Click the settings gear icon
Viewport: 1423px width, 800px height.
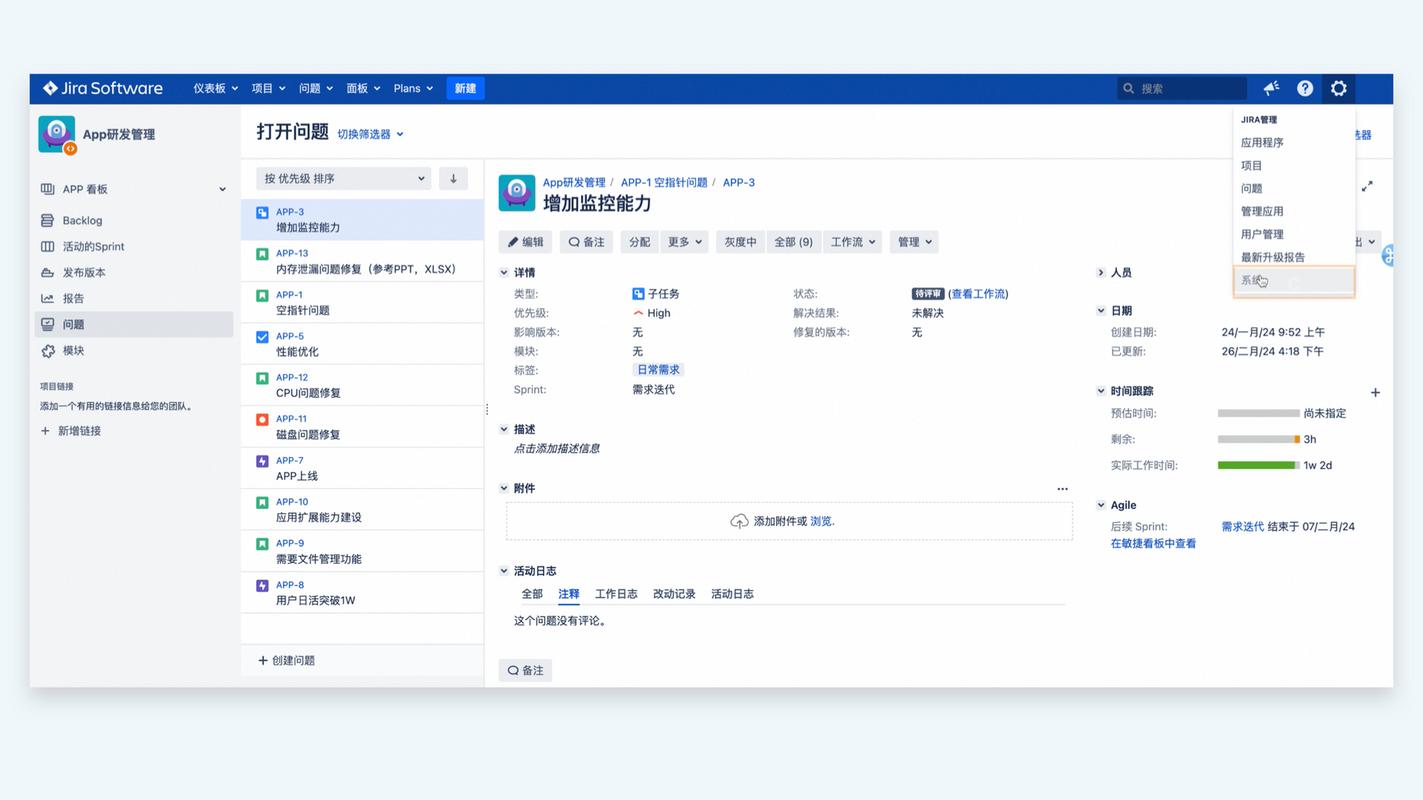click(x=1338, y=88)
